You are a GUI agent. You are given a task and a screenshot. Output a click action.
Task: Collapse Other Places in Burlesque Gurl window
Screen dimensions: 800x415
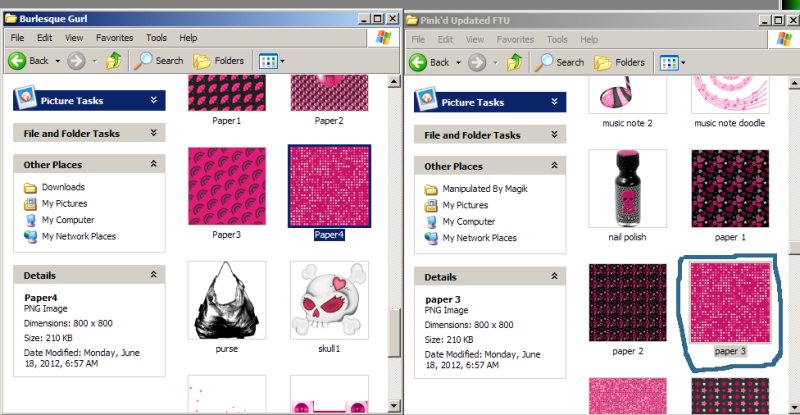point(154,164)
